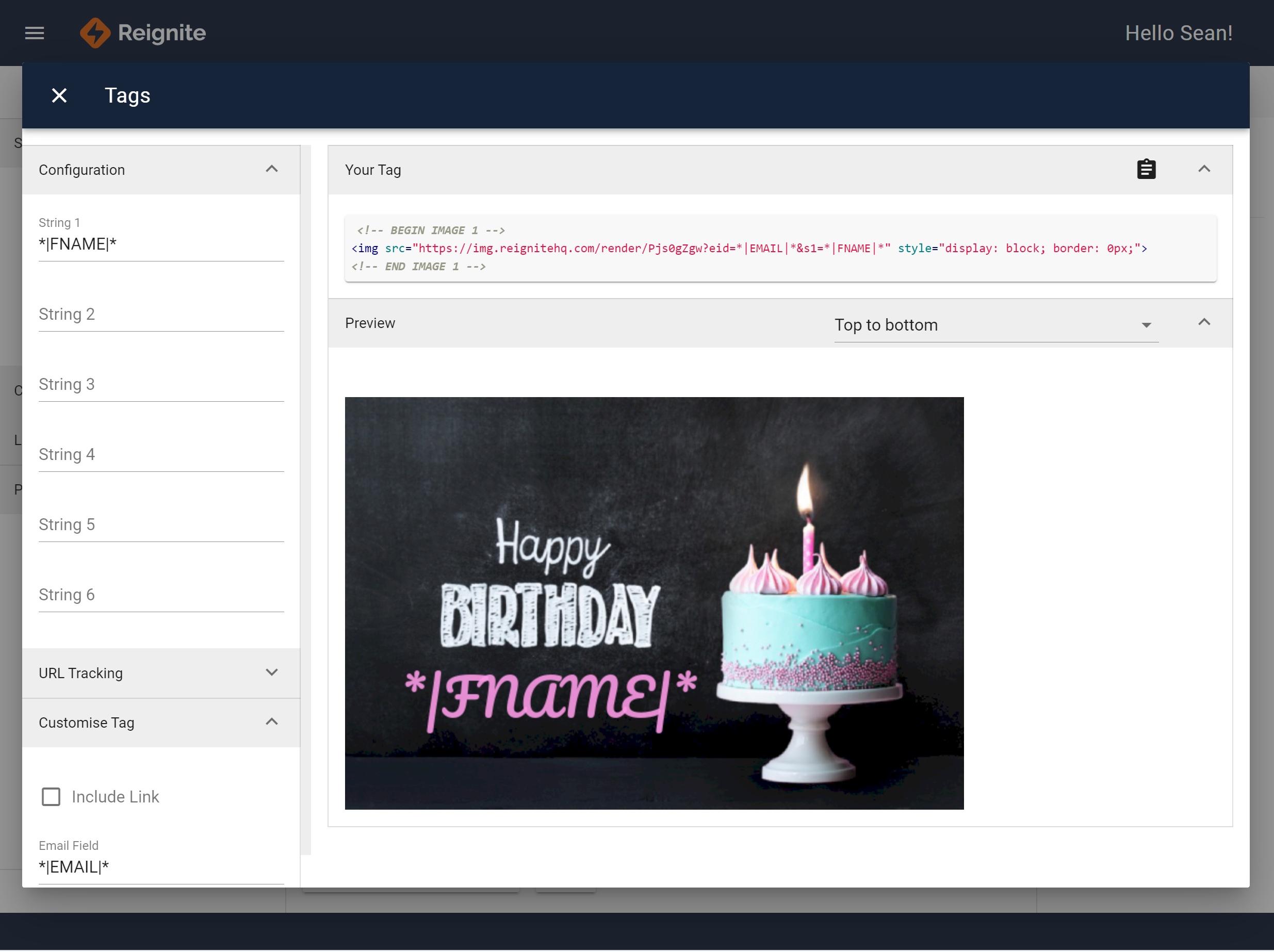This screenshot has width=1274, height=952.
Task: Collapse the Your Tag panel chevron
Action: click(1204, 169)
